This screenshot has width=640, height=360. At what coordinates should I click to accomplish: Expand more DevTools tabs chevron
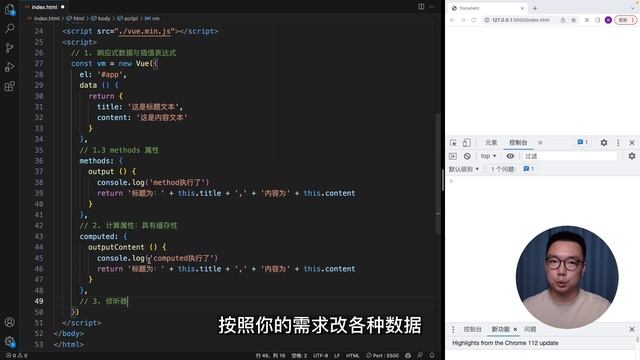click(540, 142)
